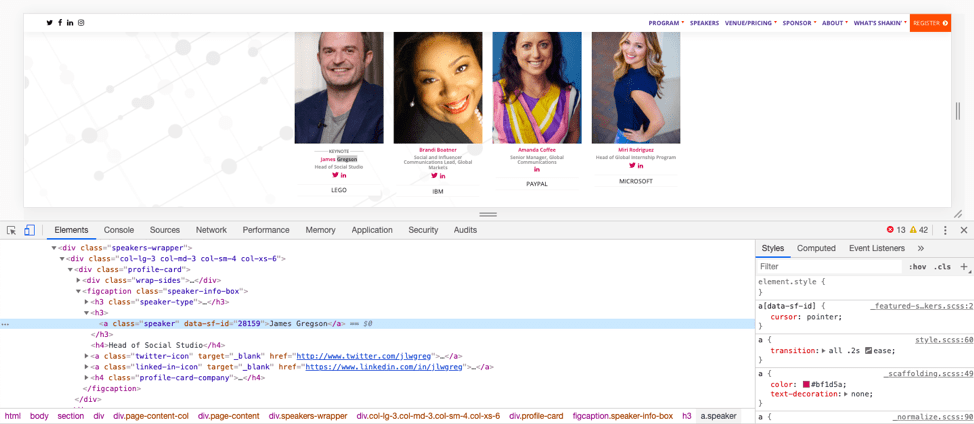Open the SPONSOR nav menu

(799, 23)
